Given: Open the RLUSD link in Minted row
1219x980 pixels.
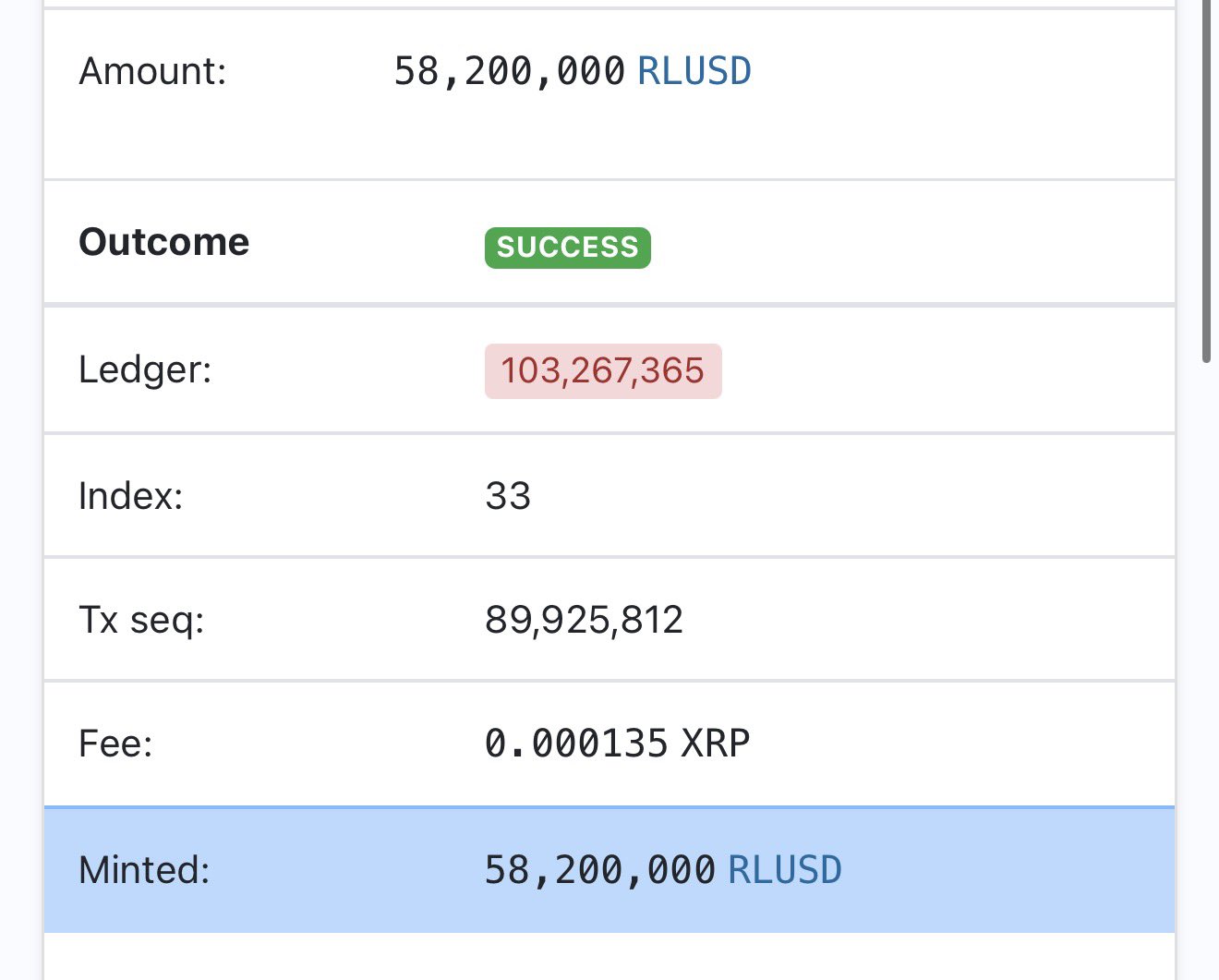Looking at the screenshot, I should tap(784, 870).
